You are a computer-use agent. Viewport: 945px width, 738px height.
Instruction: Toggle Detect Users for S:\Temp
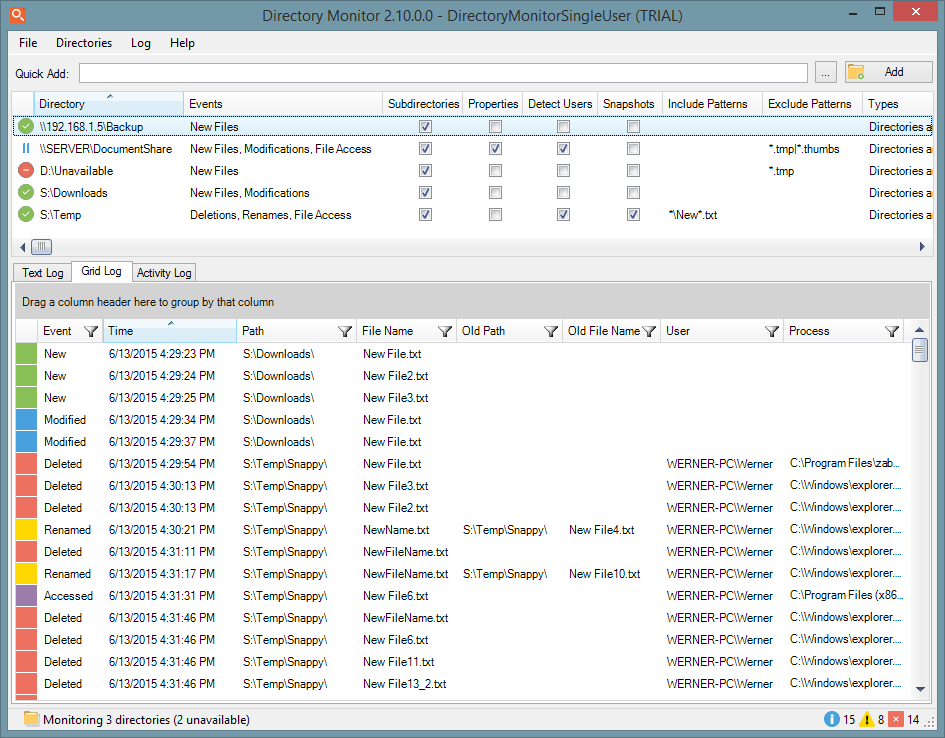tap(564, 214)
